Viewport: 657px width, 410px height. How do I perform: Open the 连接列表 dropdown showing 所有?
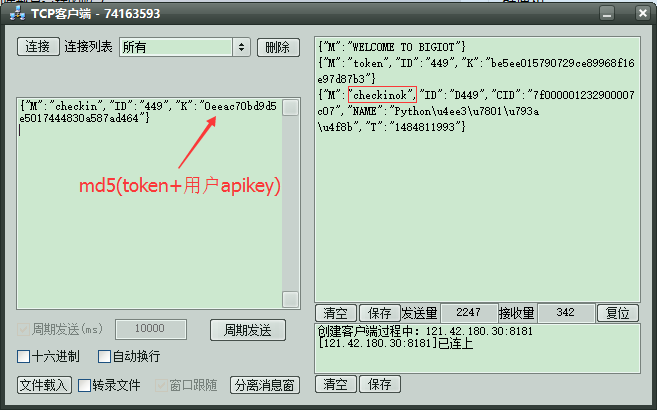(184, 47)
